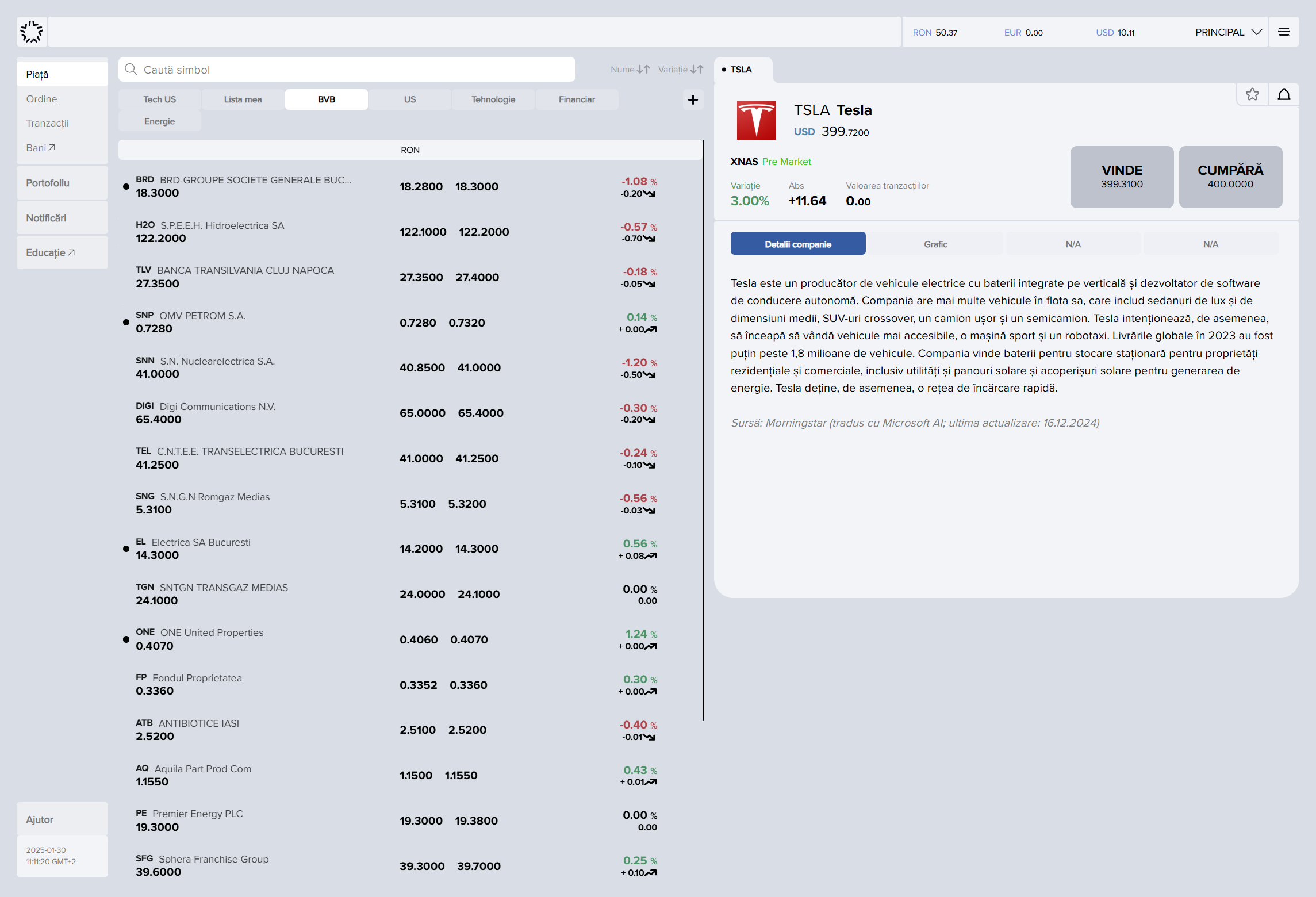Image resolution: width=1316 pixels, height=897 pixels.
Task: Open the Grafic tab for Tesla
Action: coord(935,244)
